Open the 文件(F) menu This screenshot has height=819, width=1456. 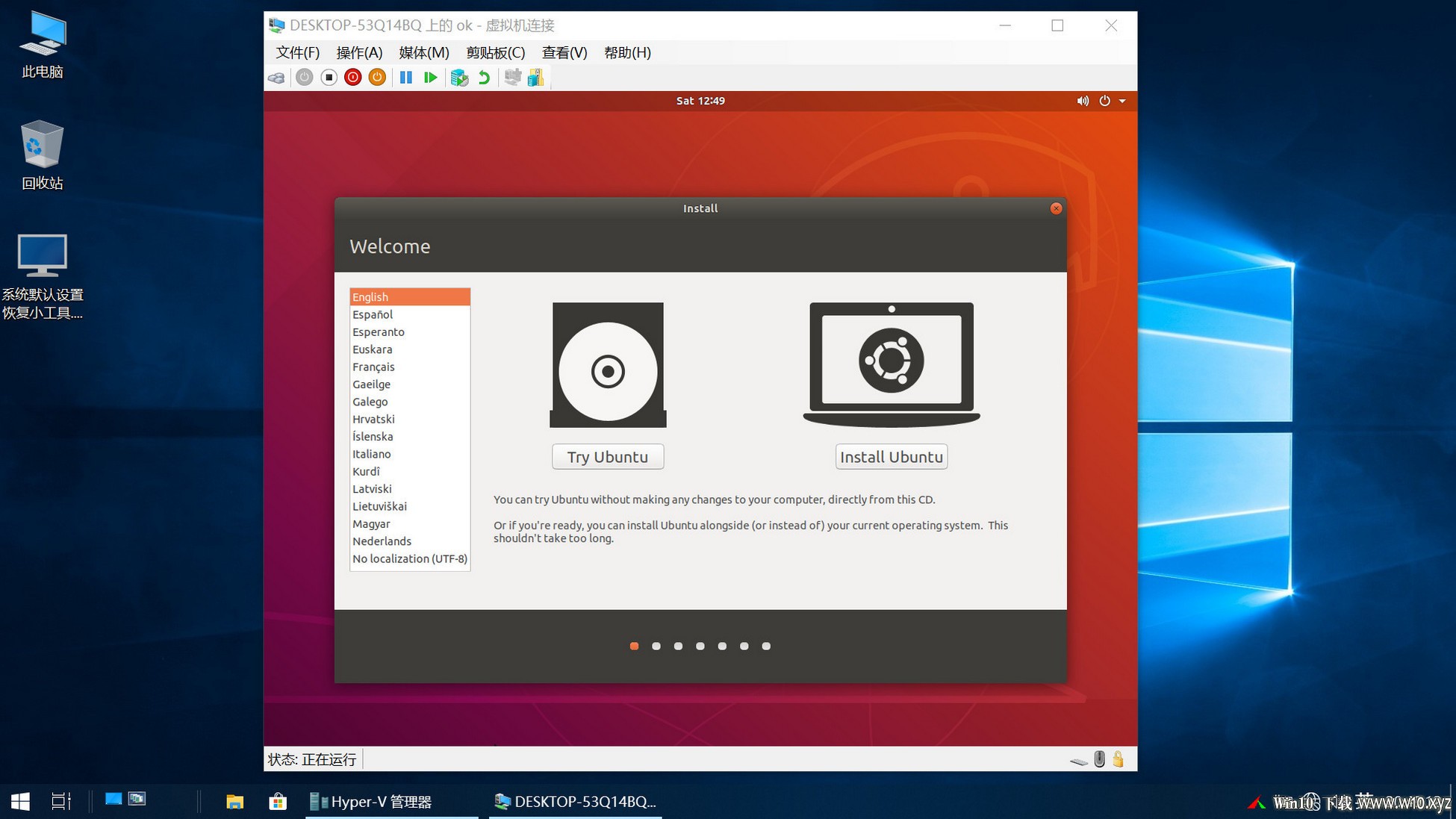click(298, 53)
